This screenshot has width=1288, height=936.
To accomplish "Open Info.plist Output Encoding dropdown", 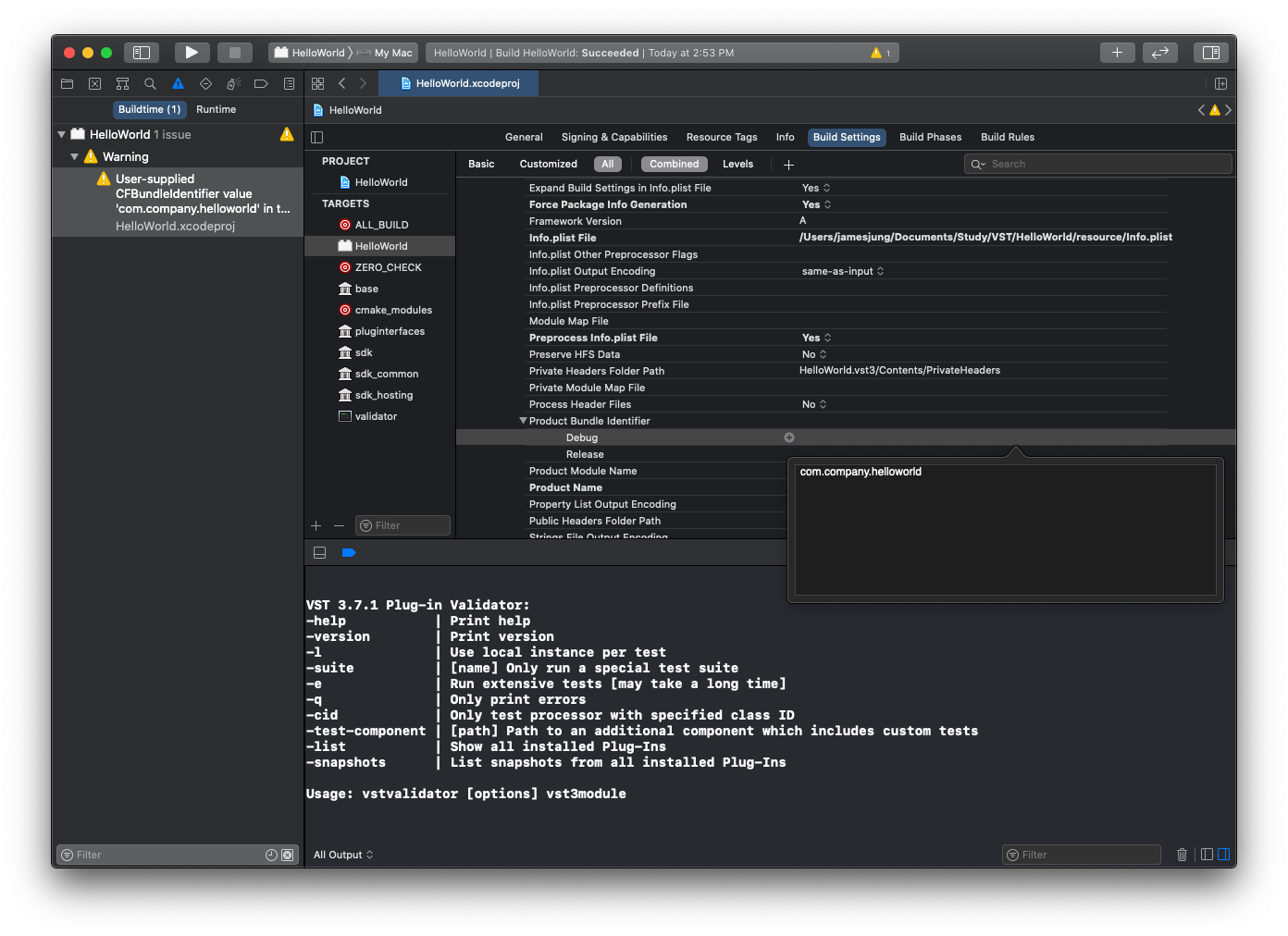I will [843, 271].
